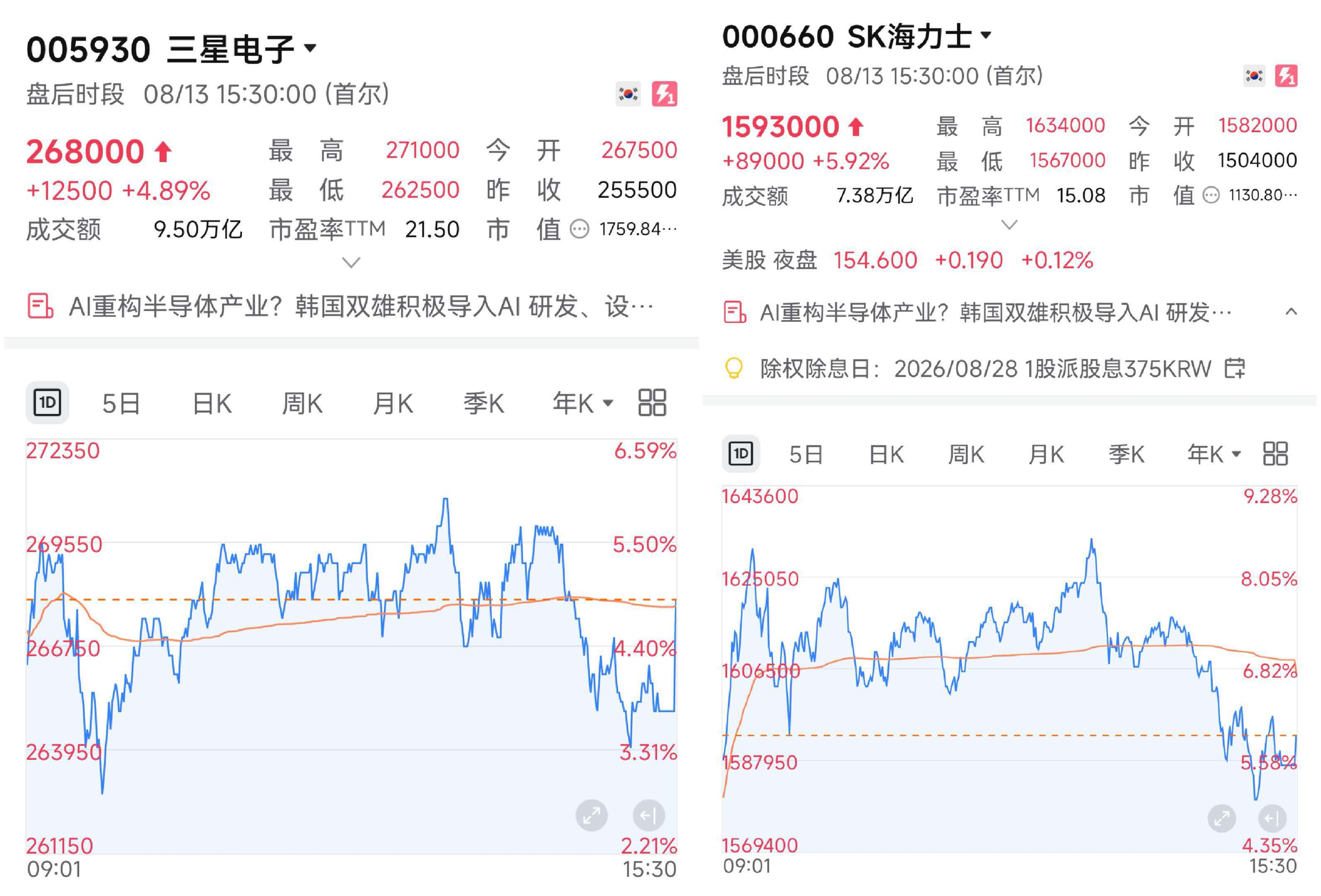Tap the red lightning icon in SK Hynix panel
1321x896 pixels.
[1286, 75]
